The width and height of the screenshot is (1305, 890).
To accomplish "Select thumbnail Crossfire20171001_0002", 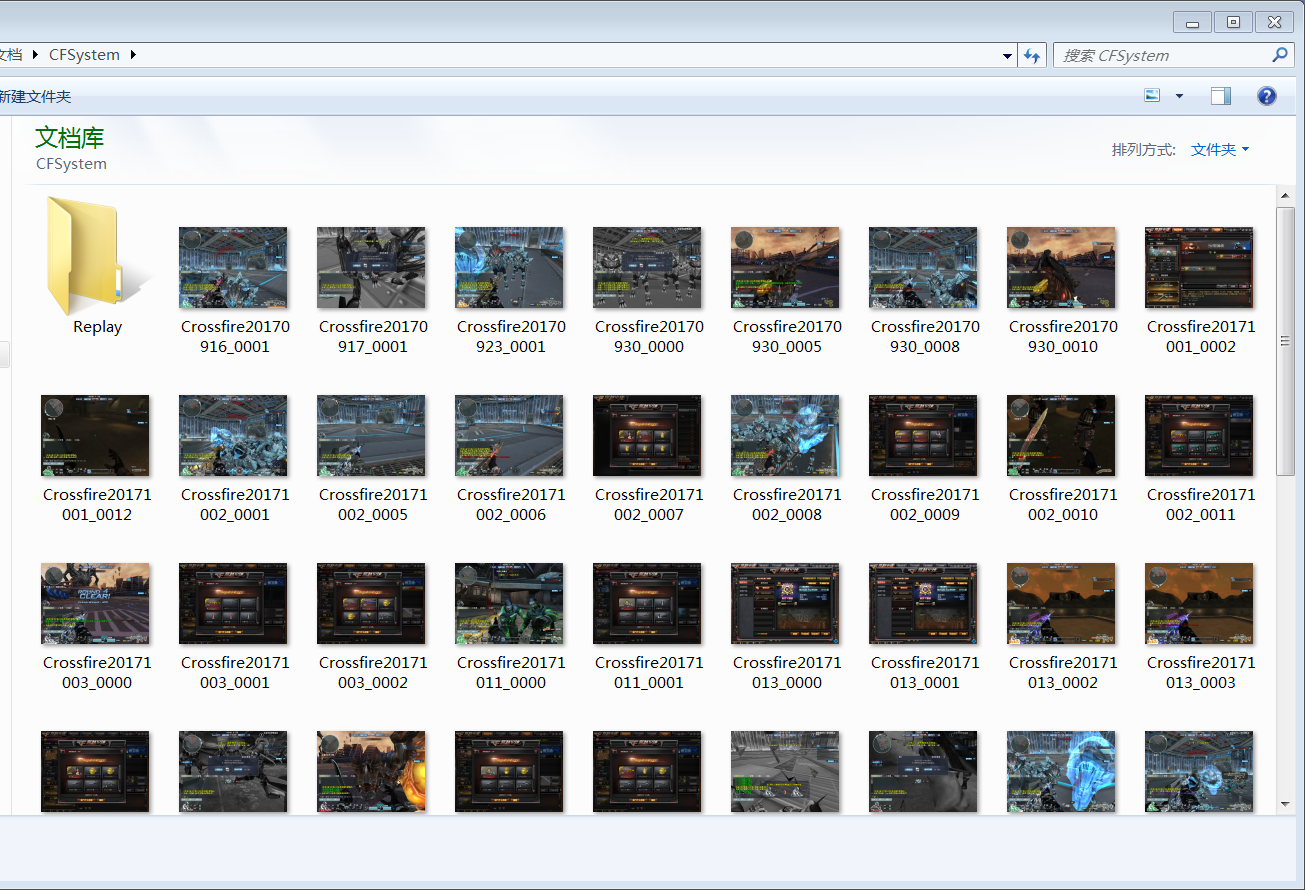I will (x=1199, y=268).
